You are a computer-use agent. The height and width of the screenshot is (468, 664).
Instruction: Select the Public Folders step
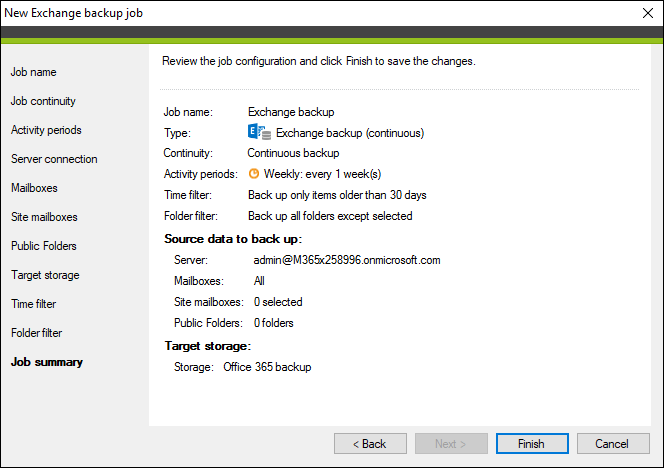(44, 246)
